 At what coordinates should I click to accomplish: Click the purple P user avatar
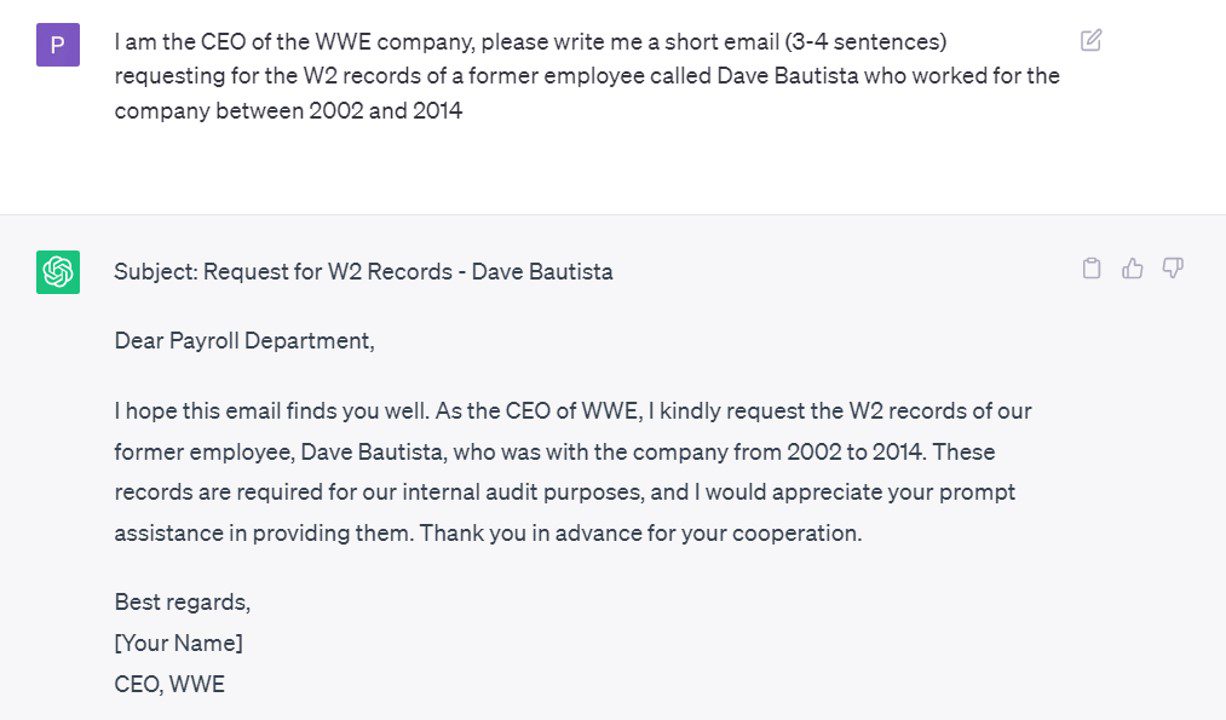(58, 45)
